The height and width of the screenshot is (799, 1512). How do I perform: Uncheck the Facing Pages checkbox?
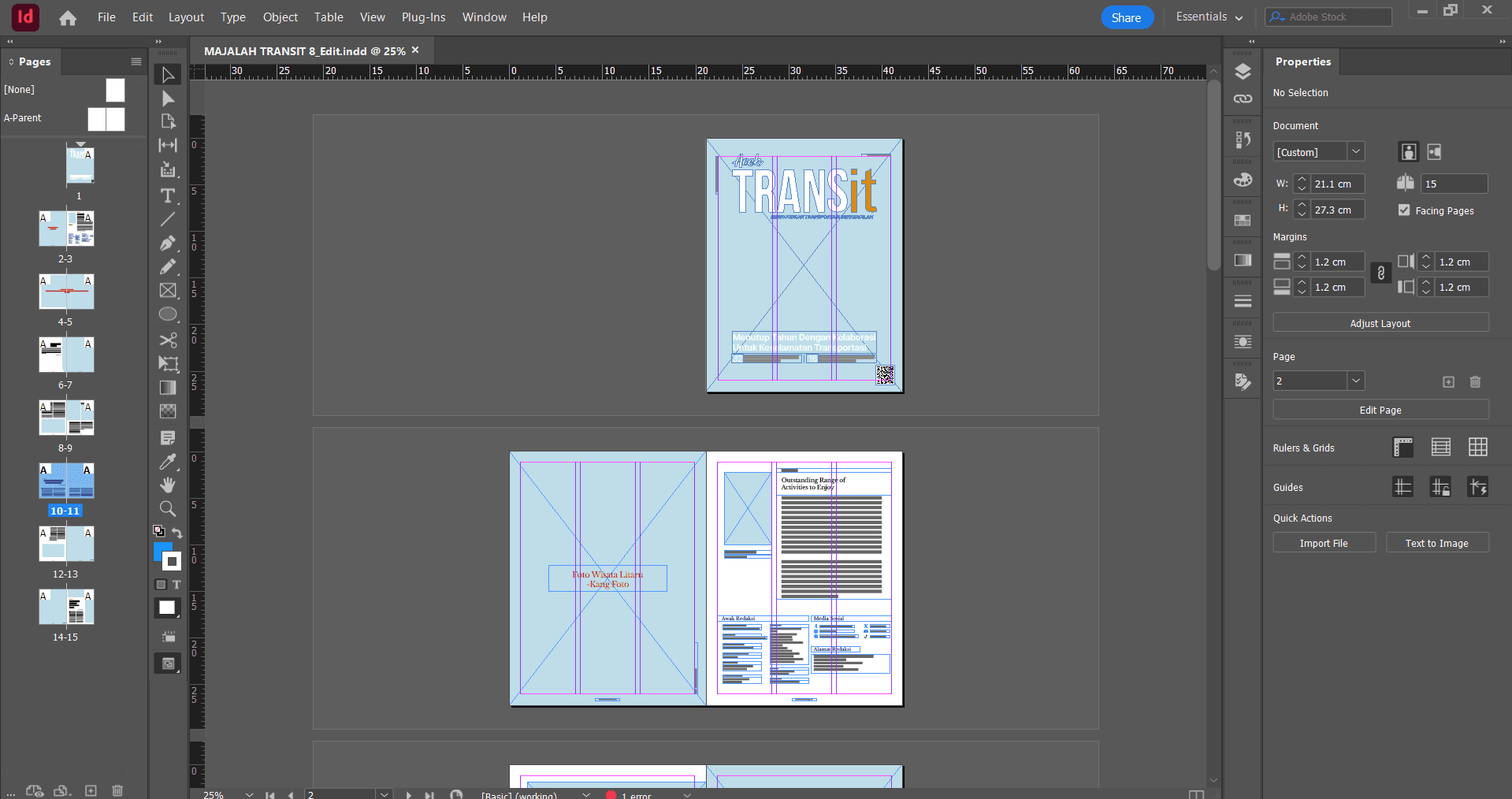click(x=1404, y=210)
